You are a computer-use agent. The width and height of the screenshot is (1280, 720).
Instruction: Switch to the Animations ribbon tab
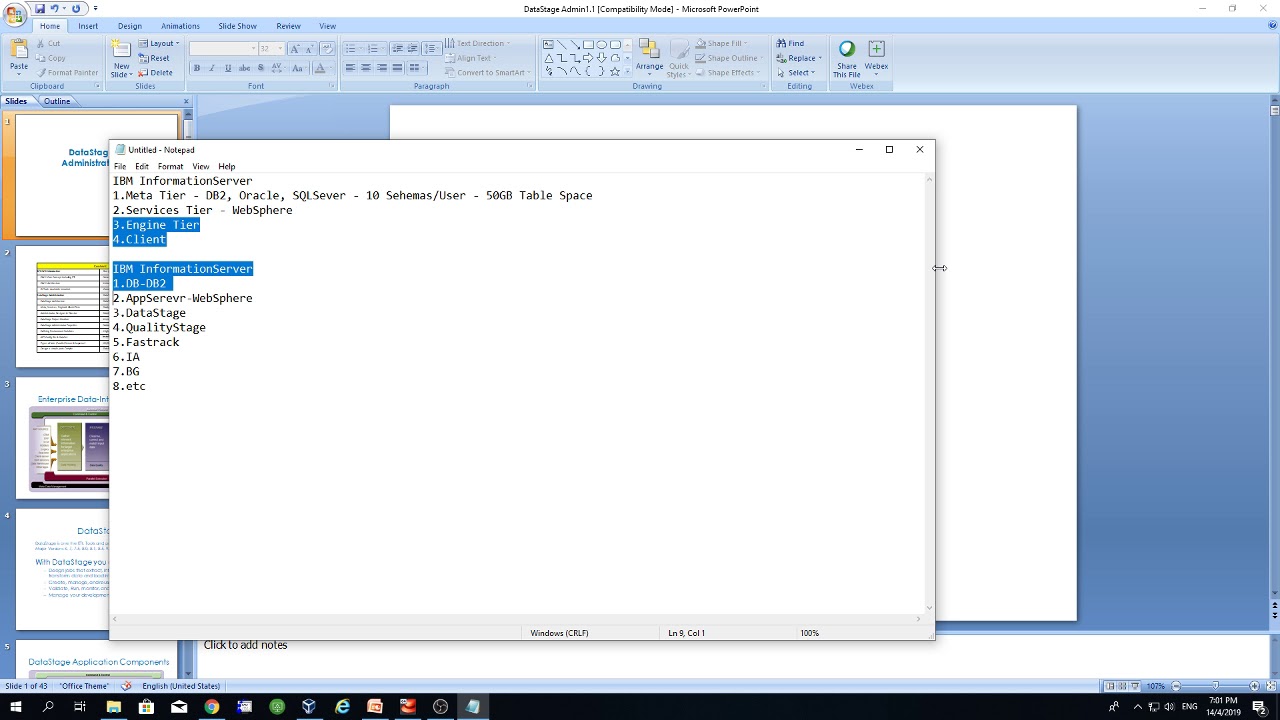click(x=180, y=26)
